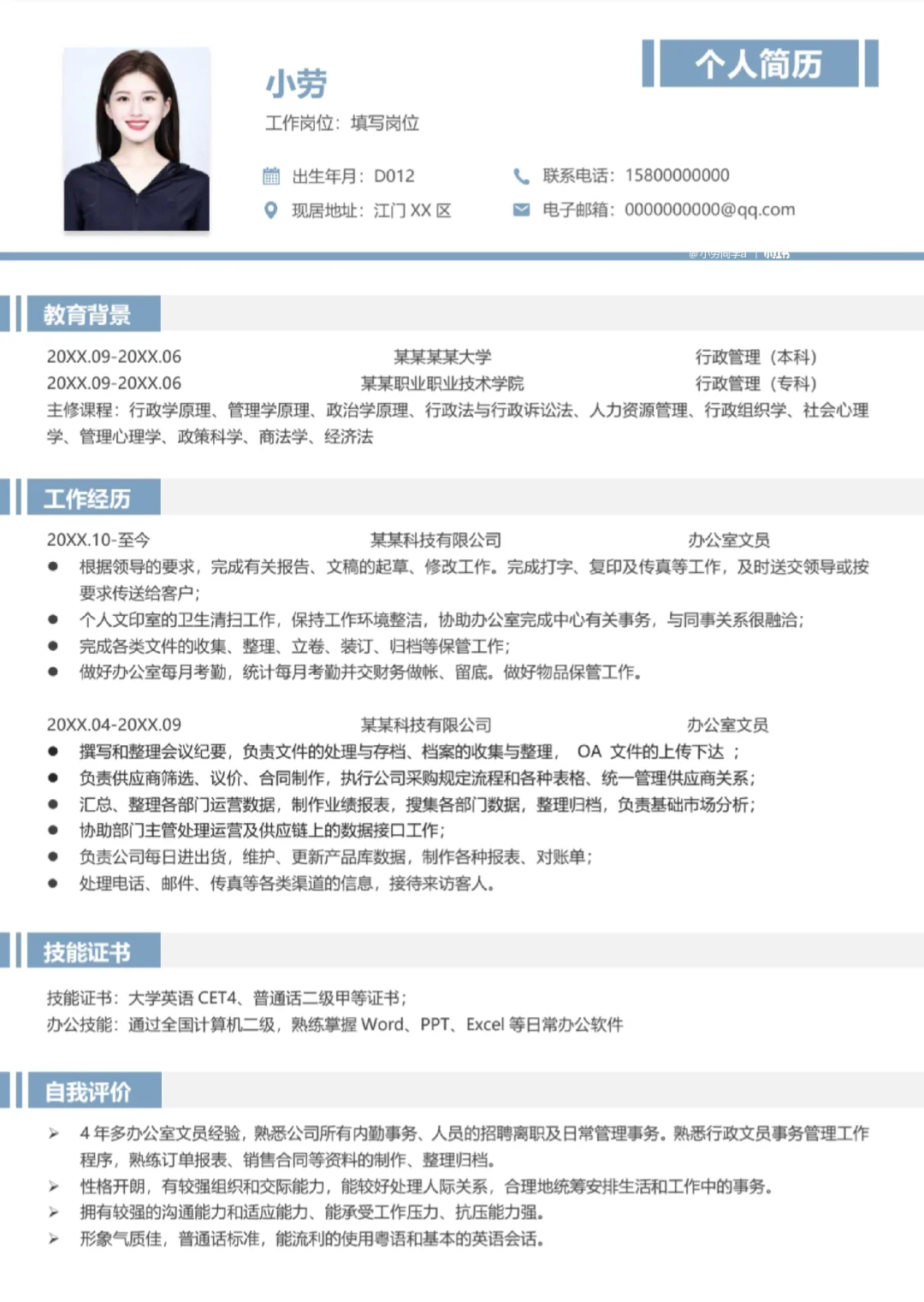Click the location pin icon beside 现居地址
The height and width of the screenshot is (1302, 924).
(x=271, y=210)
